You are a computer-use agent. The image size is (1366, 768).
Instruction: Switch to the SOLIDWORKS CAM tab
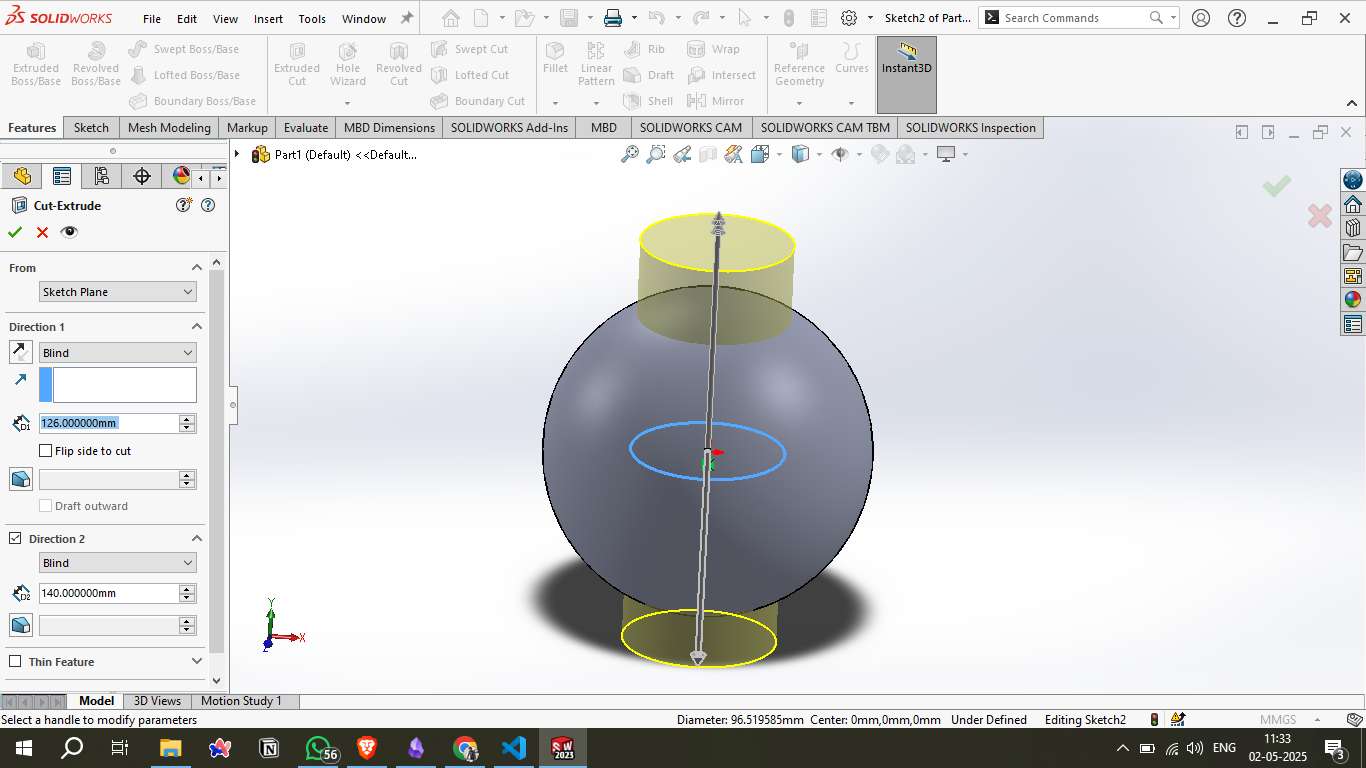tap(691, 127)
